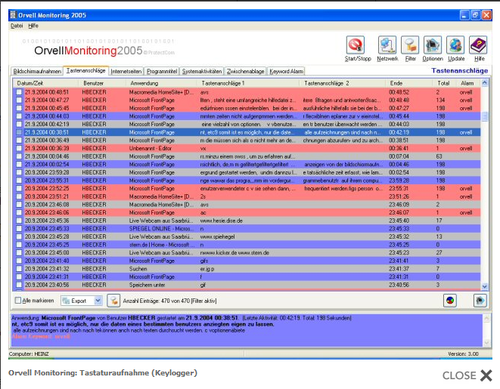The height and width of the screenshot is (389, 500).
Task: Click the Version 3.00 status text
Action: tap(463, 354)
